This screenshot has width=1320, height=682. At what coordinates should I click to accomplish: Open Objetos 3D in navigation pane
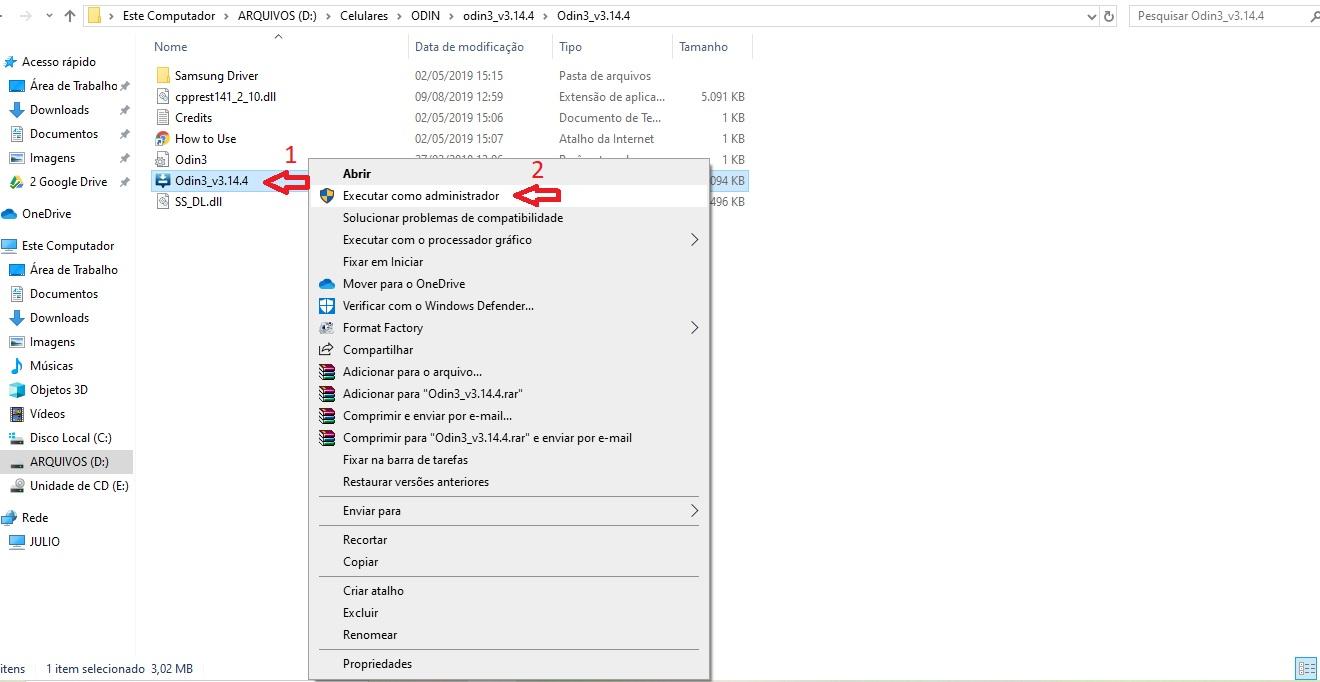coord(58,390)
